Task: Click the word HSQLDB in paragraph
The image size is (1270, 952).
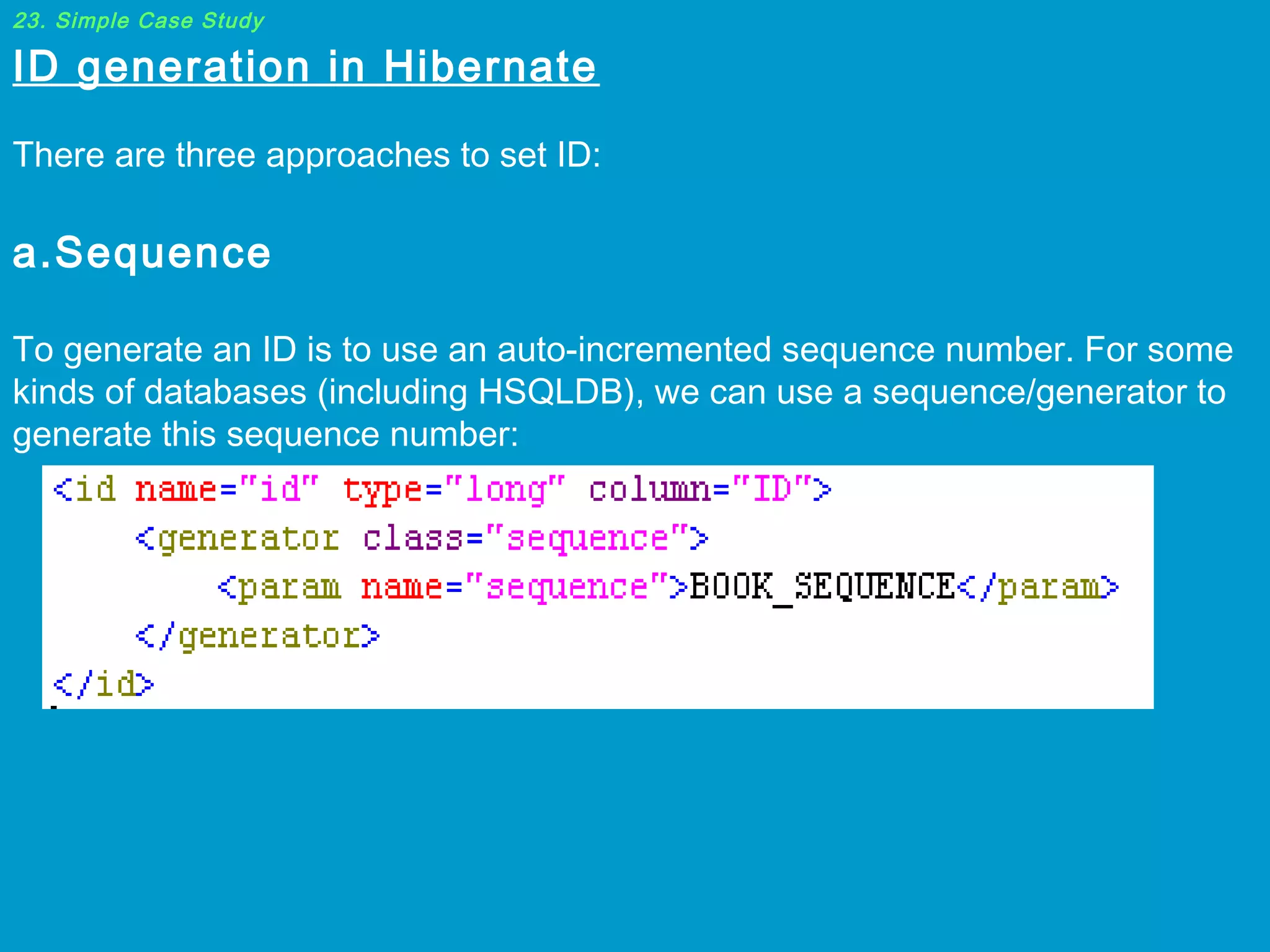Action: (551, 392)
